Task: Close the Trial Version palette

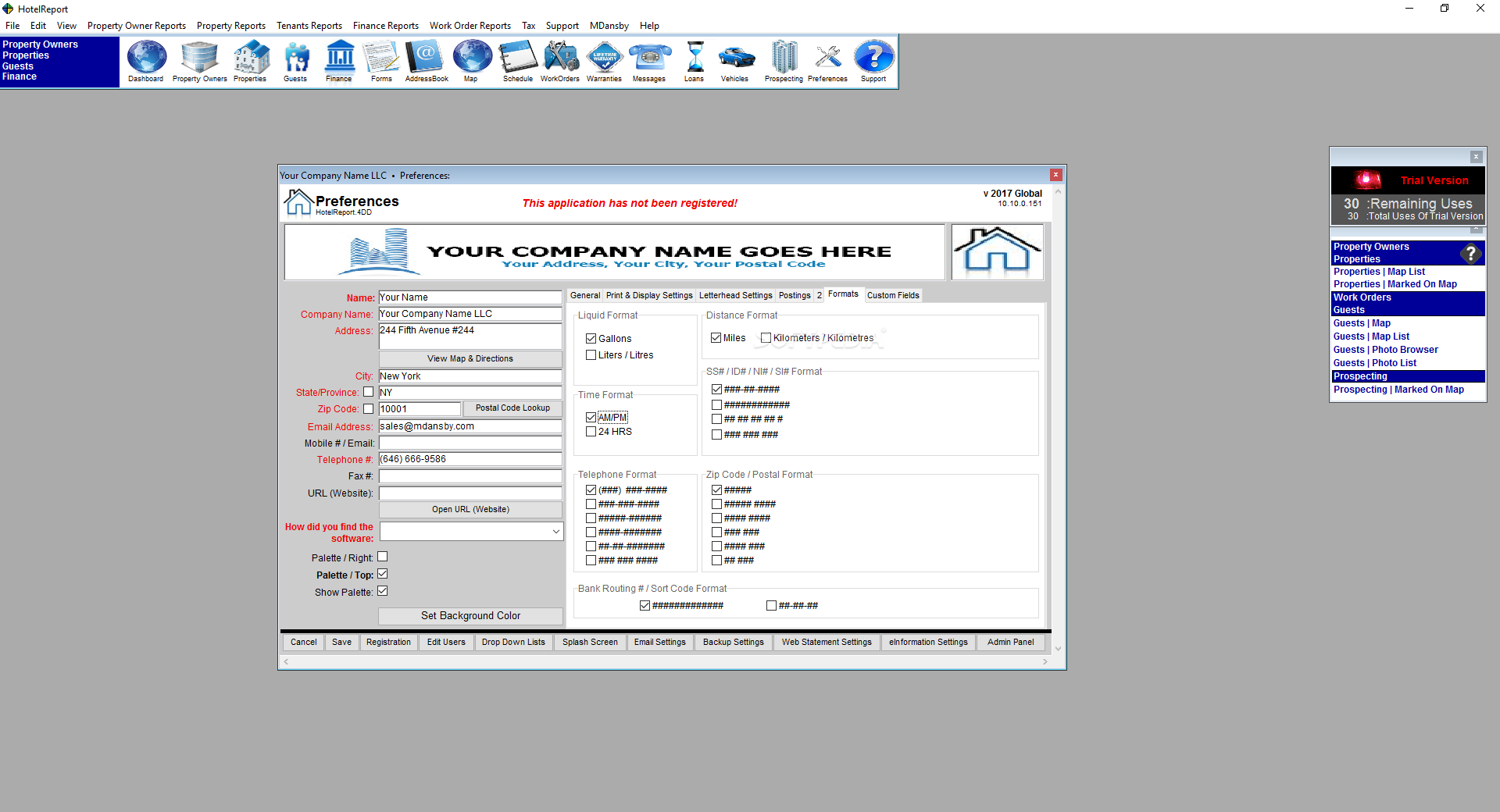Action: pos(1476,156)
